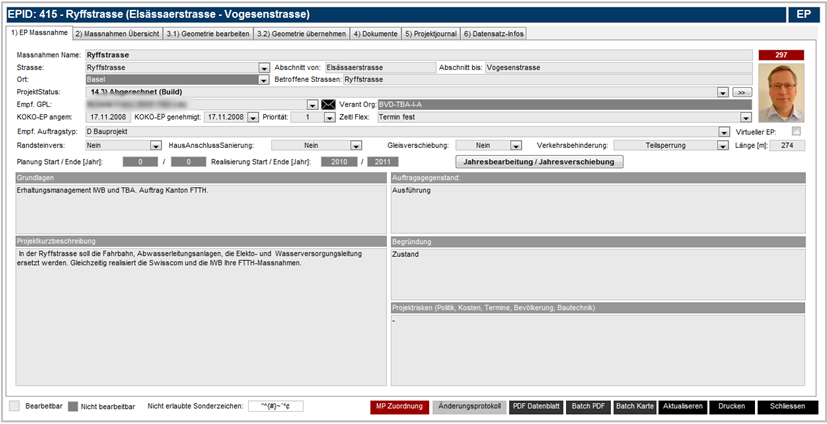Click the red MP Zuordnung button
Screen dimensions: 827x424
(x=399, y=407)
